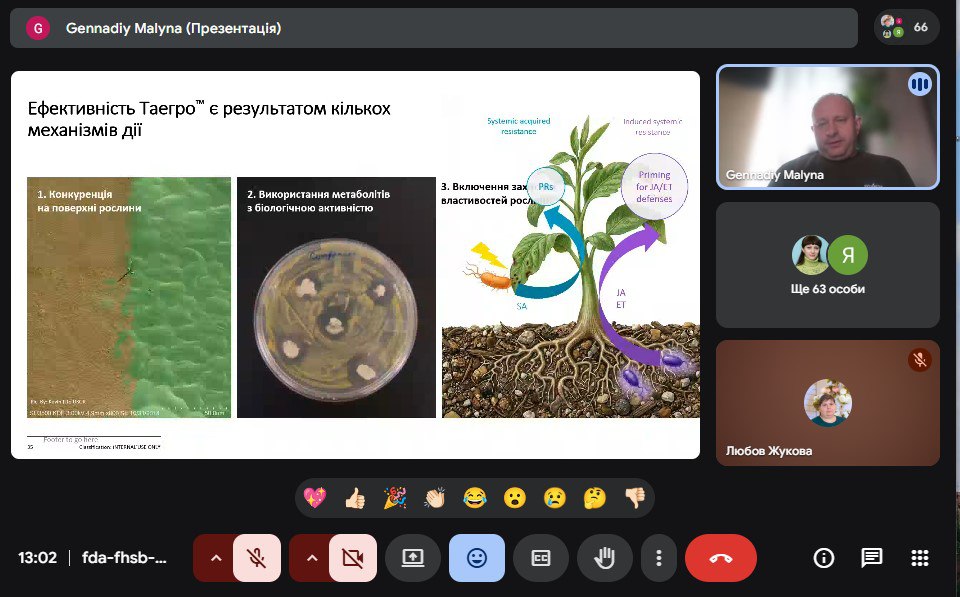Send the thumbs up reaction
This screenshot has width=960, height=597.
pos(355,498)
